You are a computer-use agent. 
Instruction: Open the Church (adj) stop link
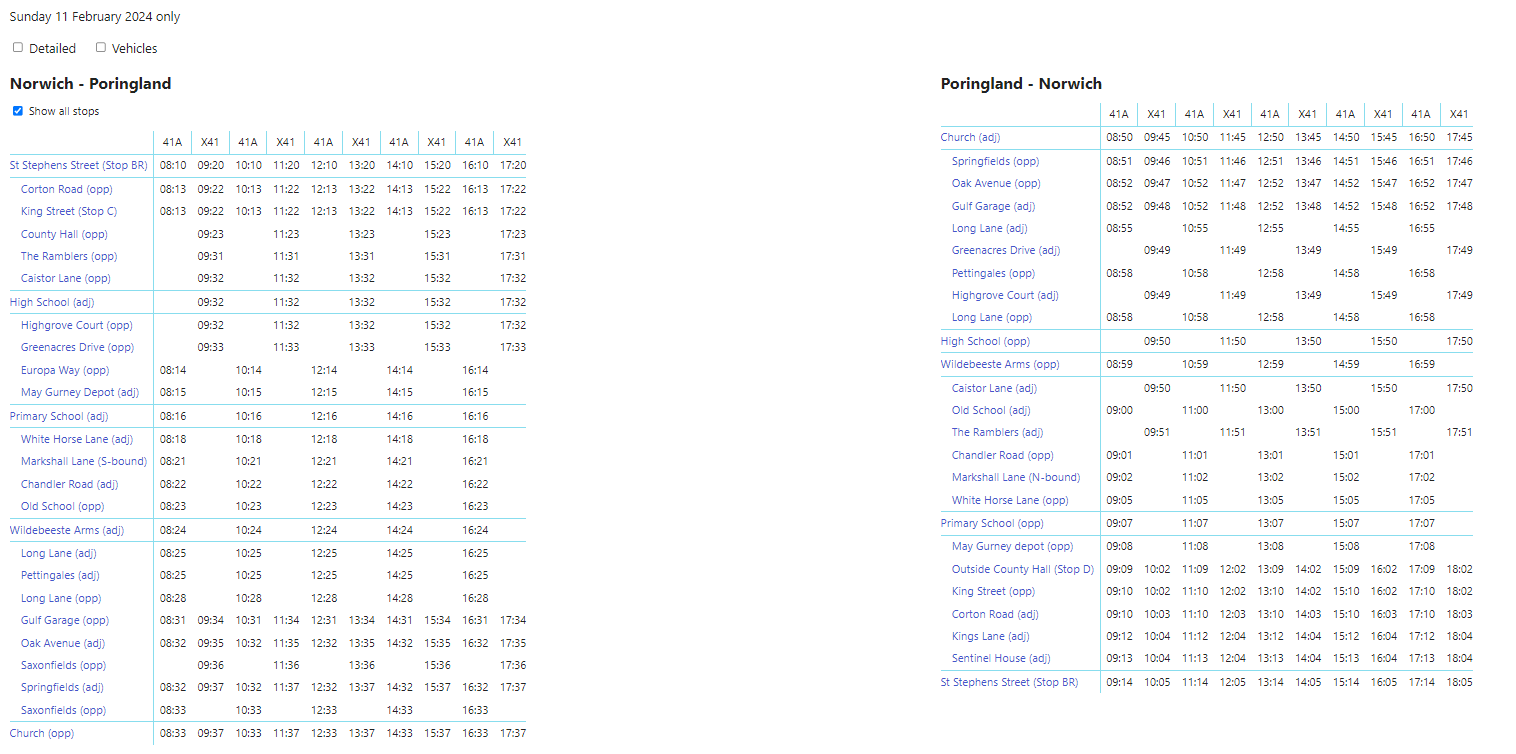(x=970, y=137)
